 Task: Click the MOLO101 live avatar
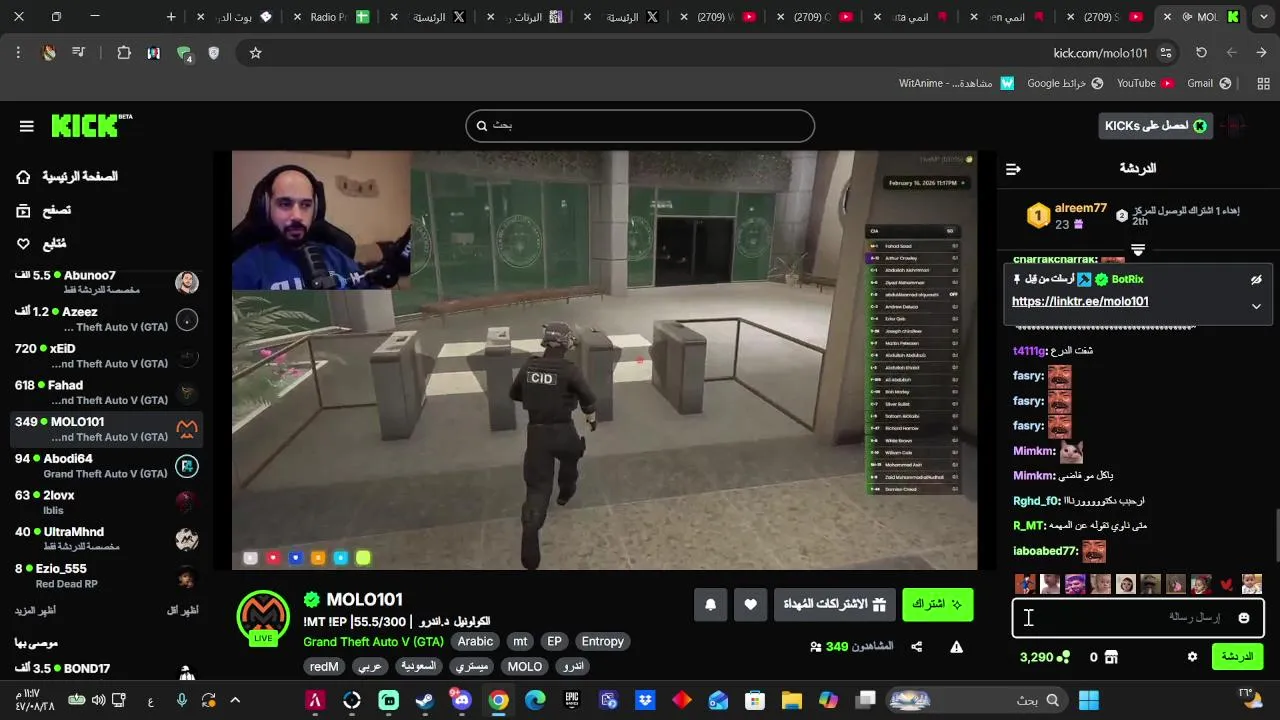[263, 617]
